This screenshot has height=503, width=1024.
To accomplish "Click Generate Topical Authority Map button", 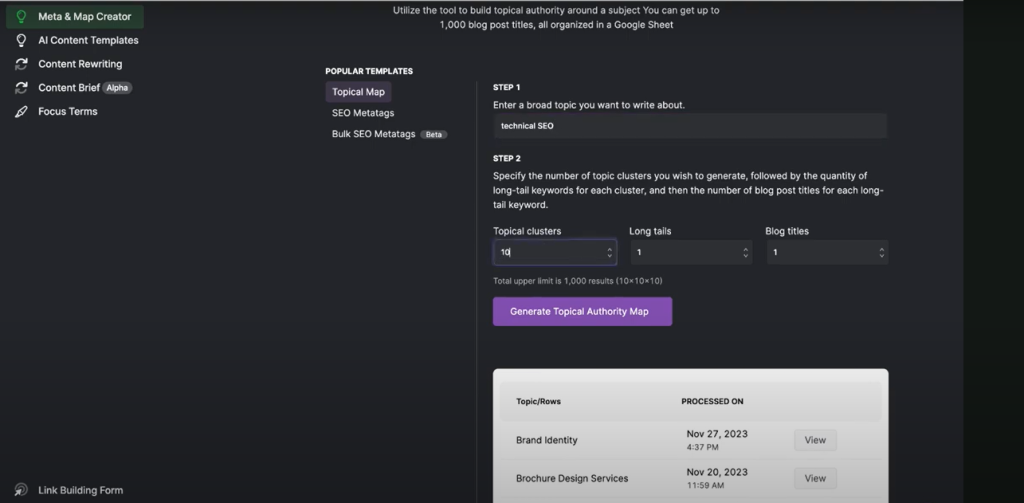I will point(583,312).
